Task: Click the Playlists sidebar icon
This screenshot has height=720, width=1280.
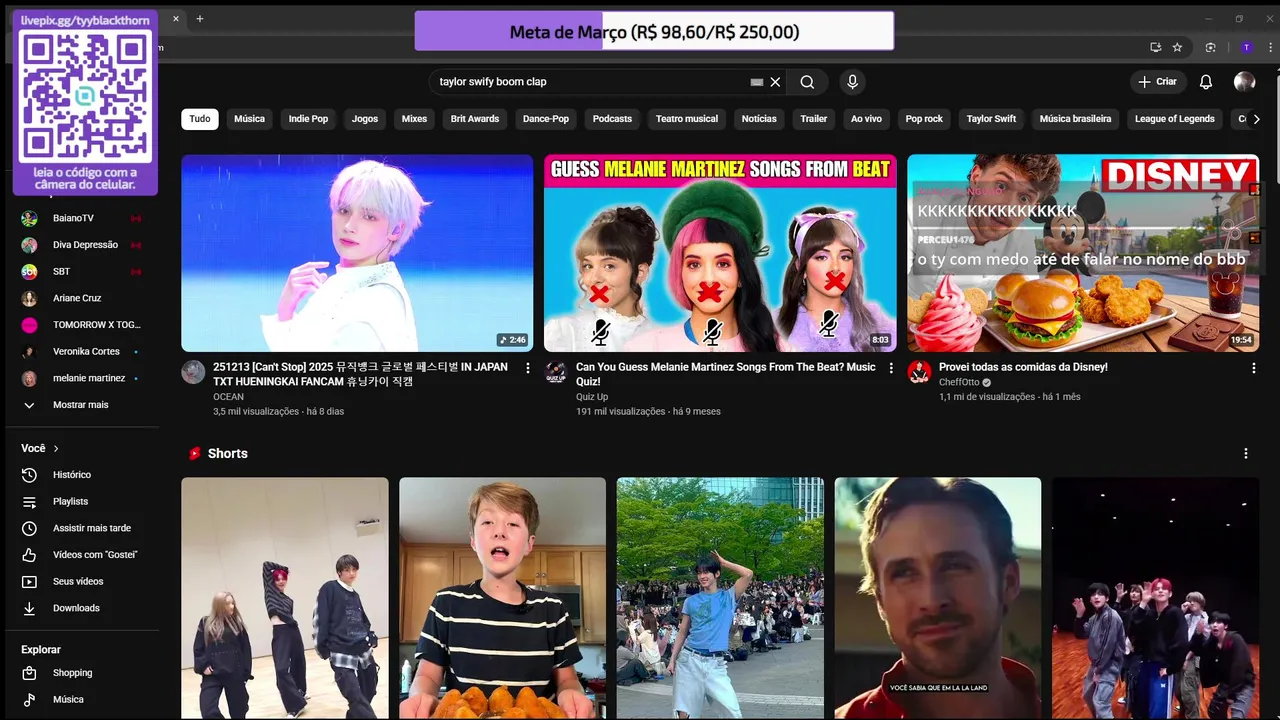Action: coord(29,501)
